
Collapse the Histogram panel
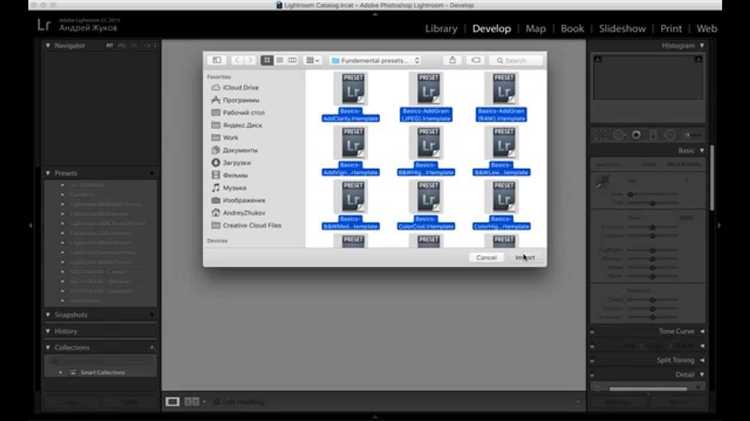click(702, 45)
